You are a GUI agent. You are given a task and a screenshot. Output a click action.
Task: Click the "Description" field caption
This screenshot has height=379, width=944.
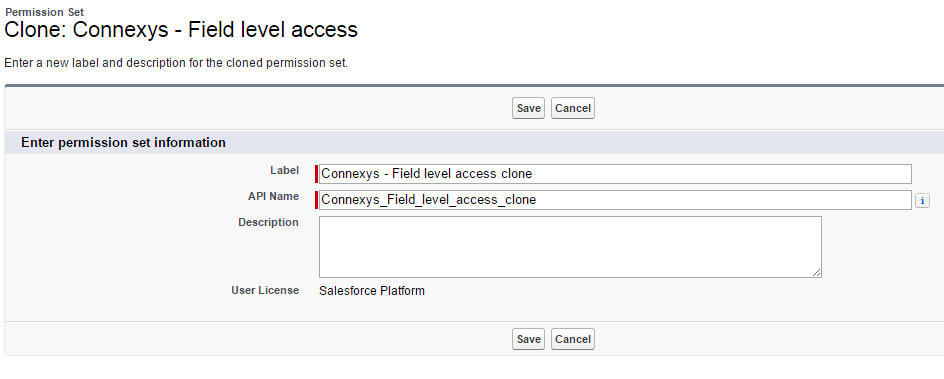(x=269, y=222)
